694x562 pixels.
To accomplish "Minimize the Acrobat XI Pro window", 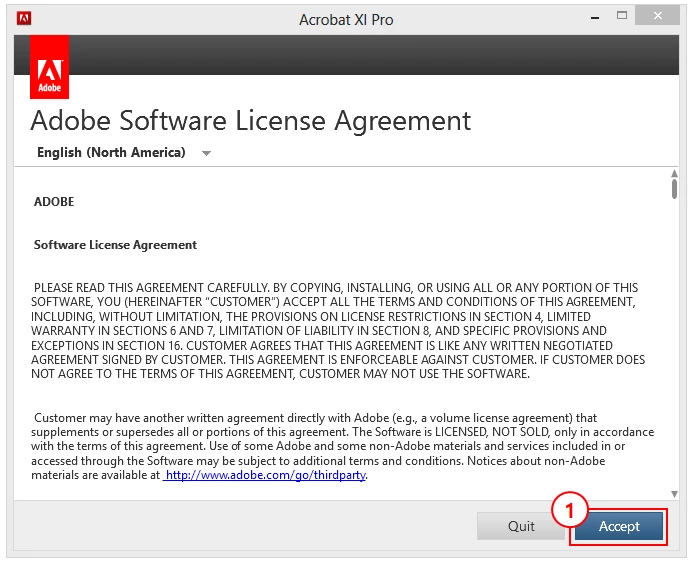I will click(595, 17).
